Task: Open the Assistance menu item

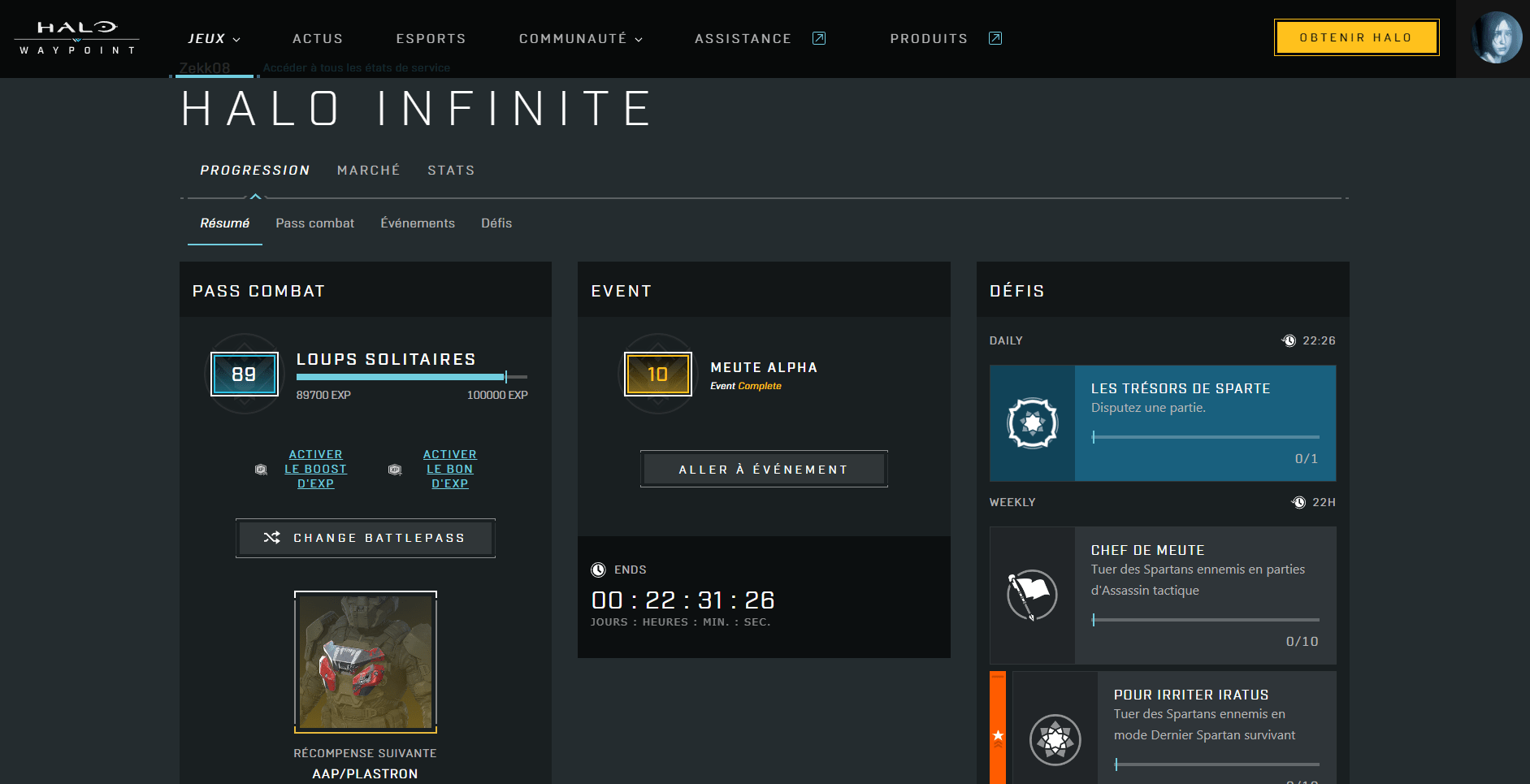Action: point(743,38)
